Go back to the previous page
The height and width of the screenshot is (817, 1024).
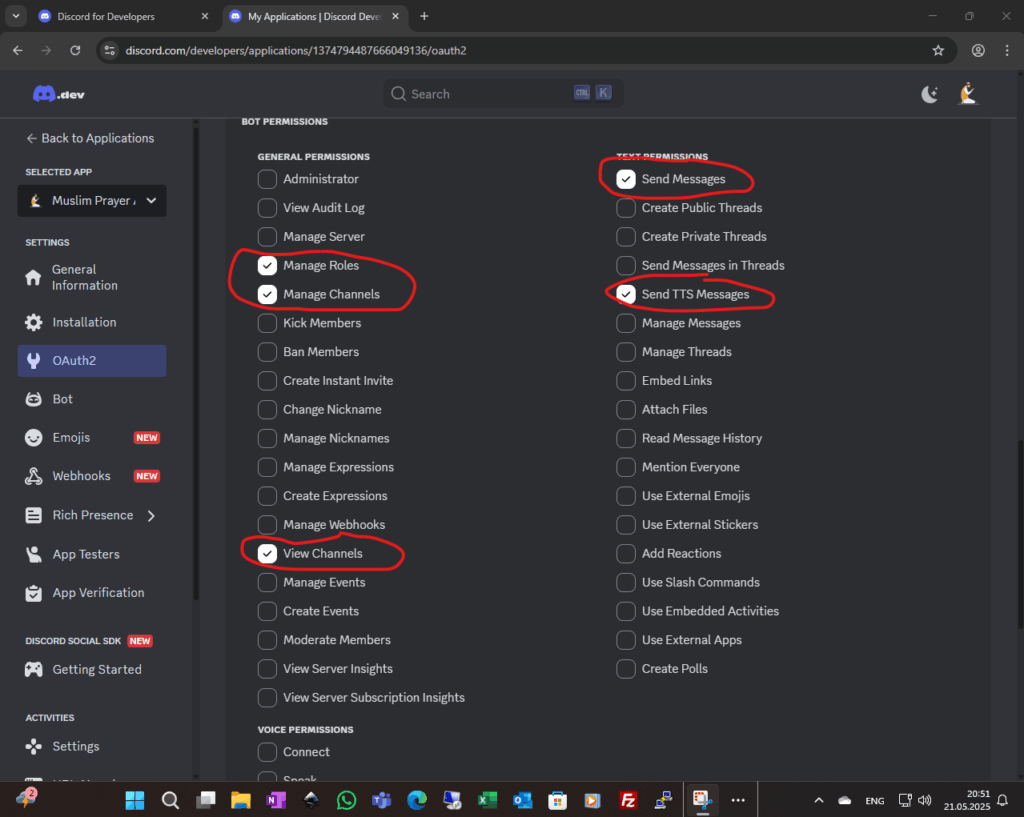[x=18, y=50]
